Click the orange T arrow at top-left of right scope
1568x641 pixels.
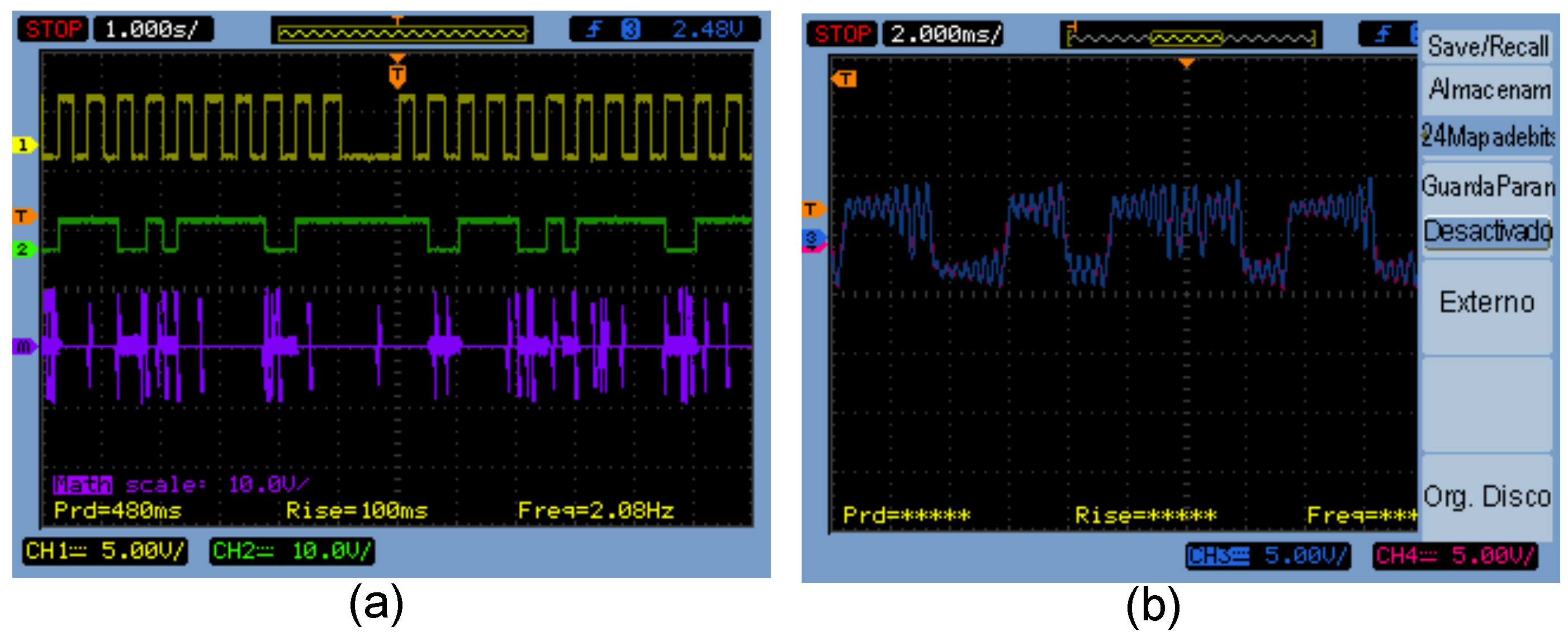point(844,79)
